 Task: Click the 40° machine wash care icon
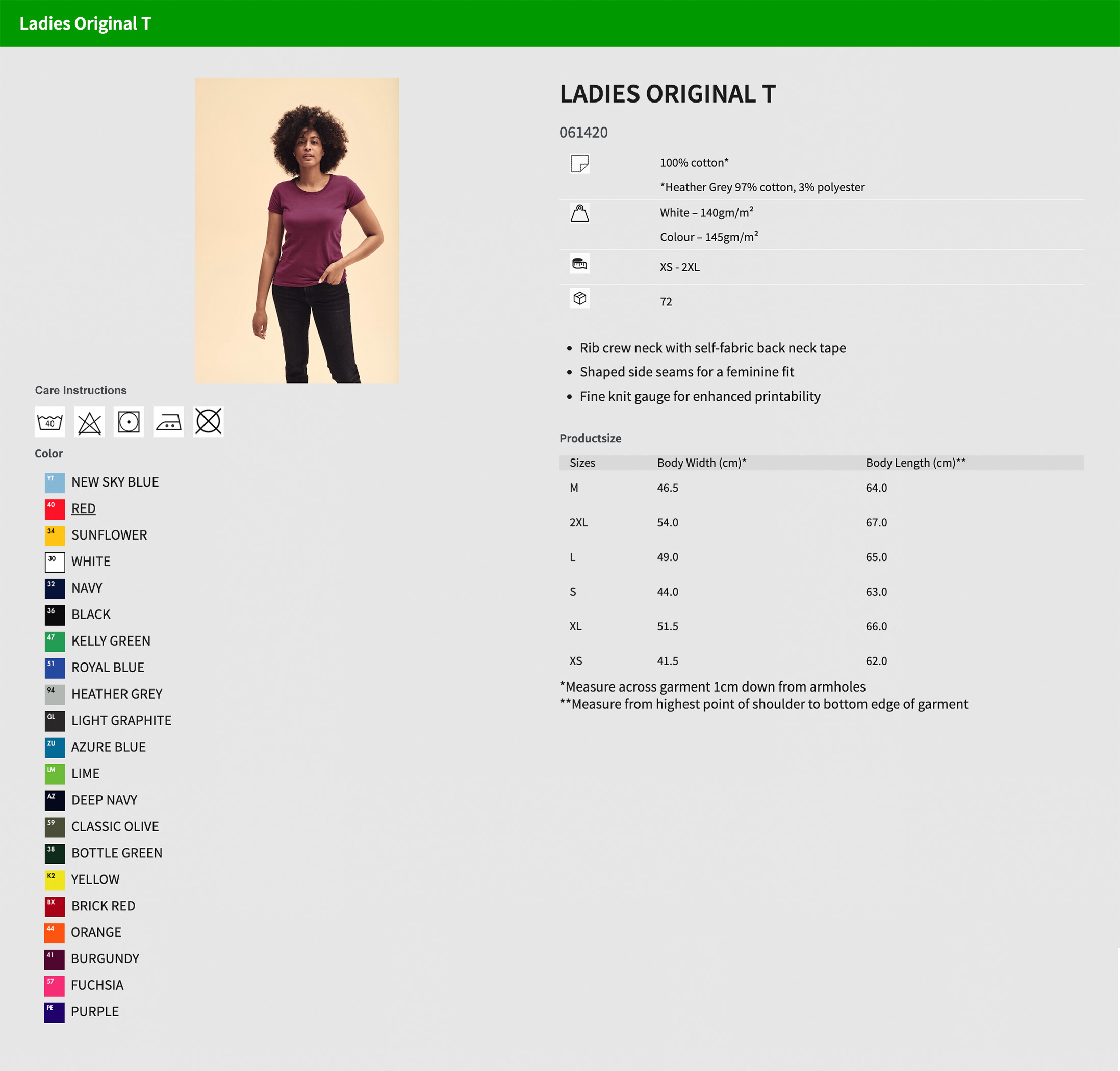tap(49, 422)
